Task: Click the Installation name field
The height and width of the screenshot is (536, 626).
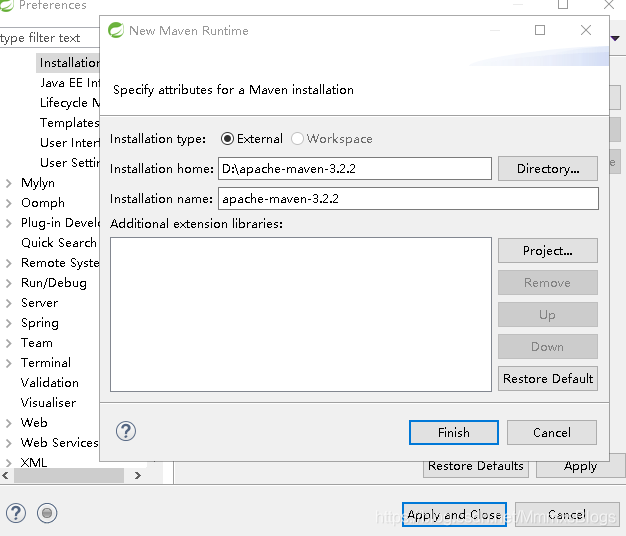Action: (408, 198)
